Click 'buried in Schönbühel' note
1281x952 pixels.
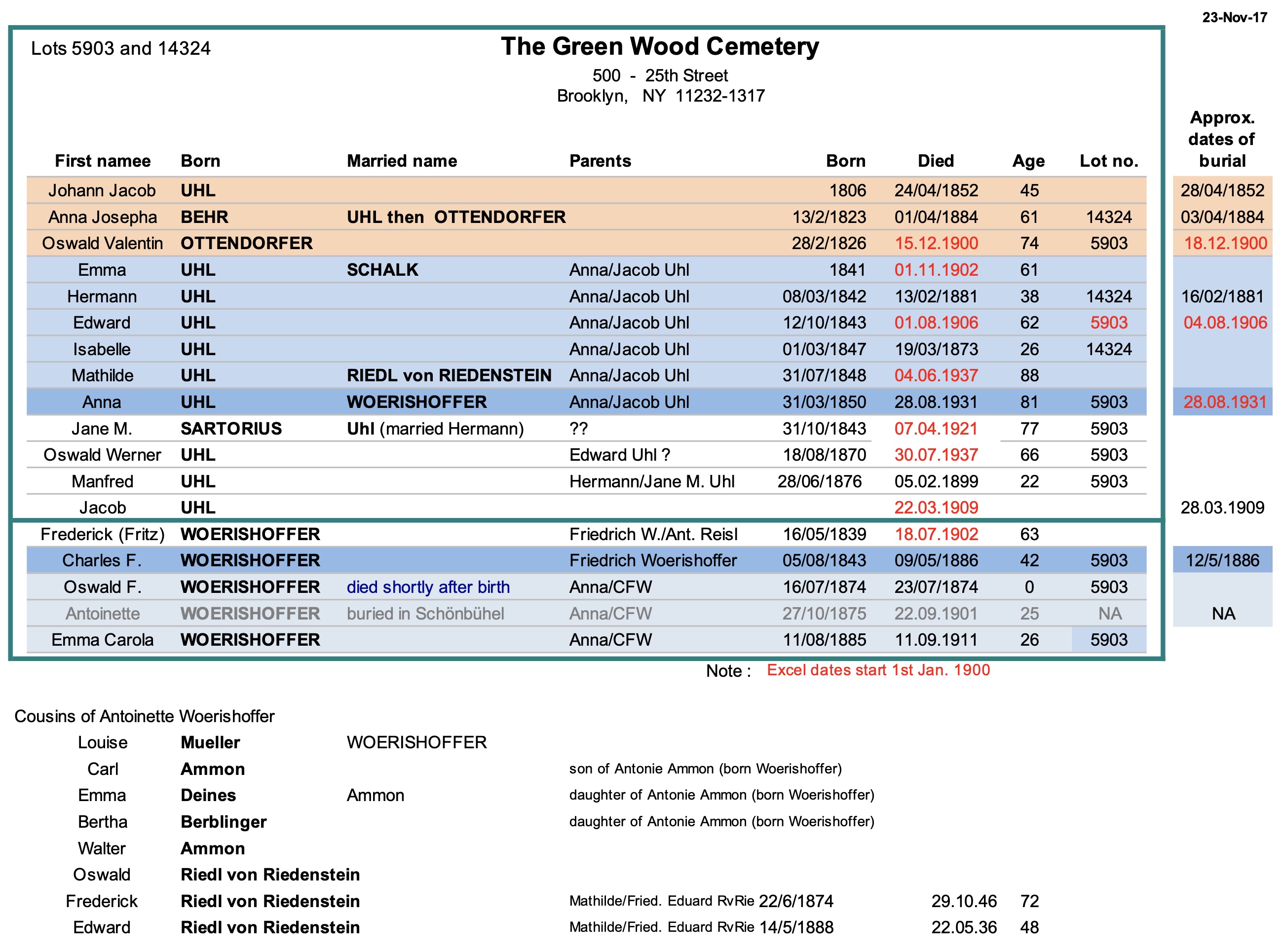425,613
